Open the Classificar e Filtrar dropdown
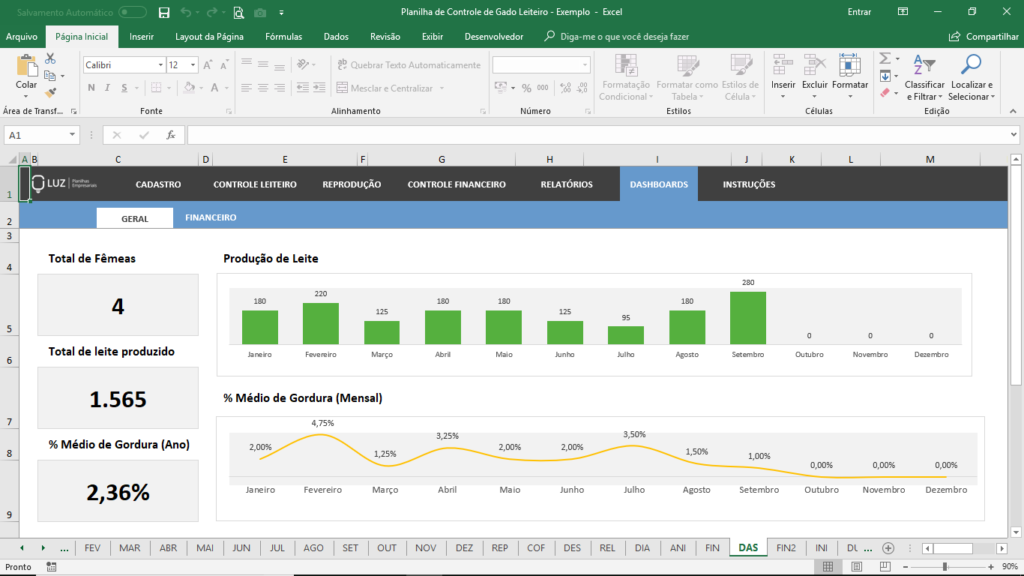This screenshot has height=576, width=1024. [x=925, y=80]
